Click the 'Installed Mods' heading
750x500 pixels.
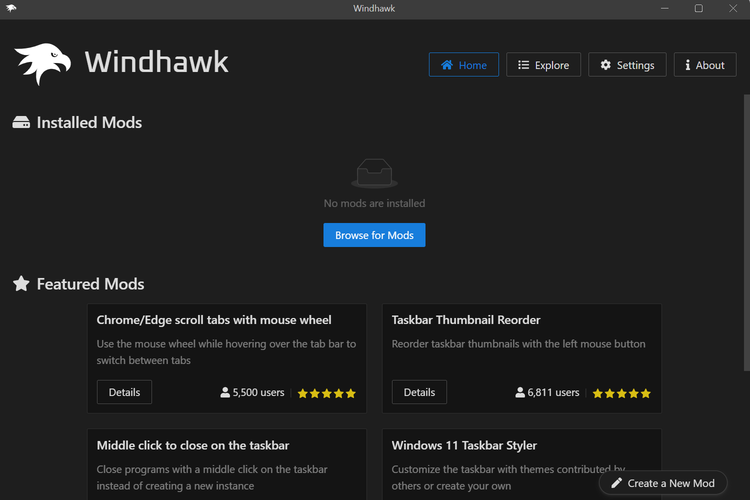point(89,122)
